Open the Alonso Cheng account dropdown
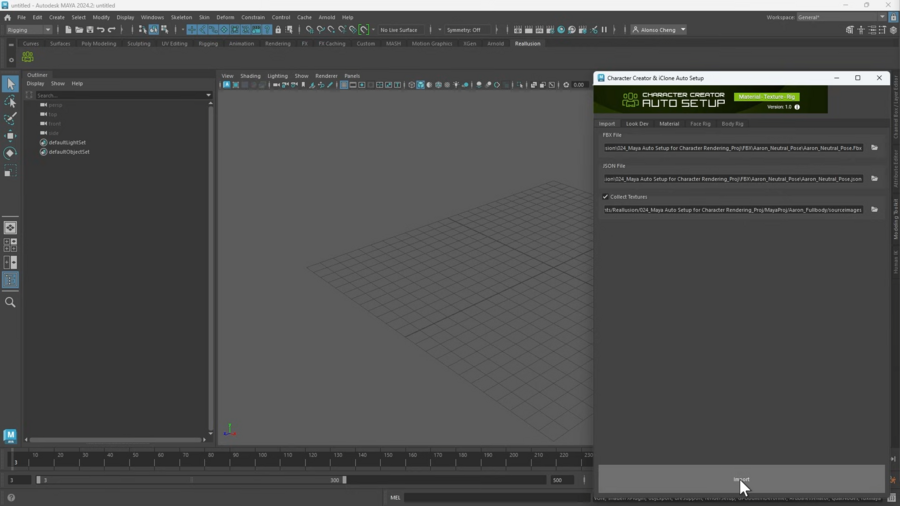Image resolution: width=900 pixels, height=506 pixels. pos(659,30)
